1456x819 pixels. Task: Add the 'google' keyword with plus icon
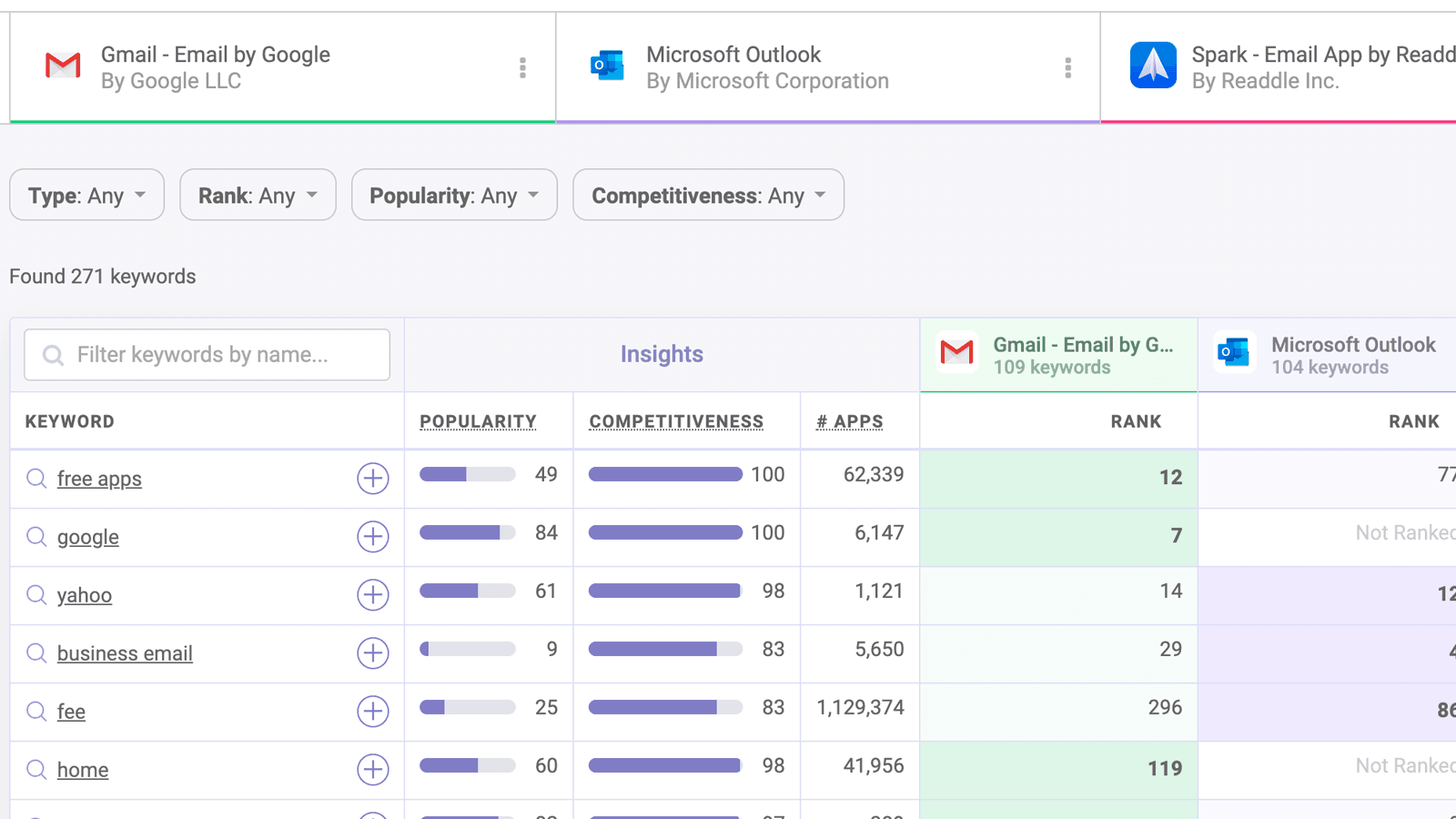click(373, 537)
